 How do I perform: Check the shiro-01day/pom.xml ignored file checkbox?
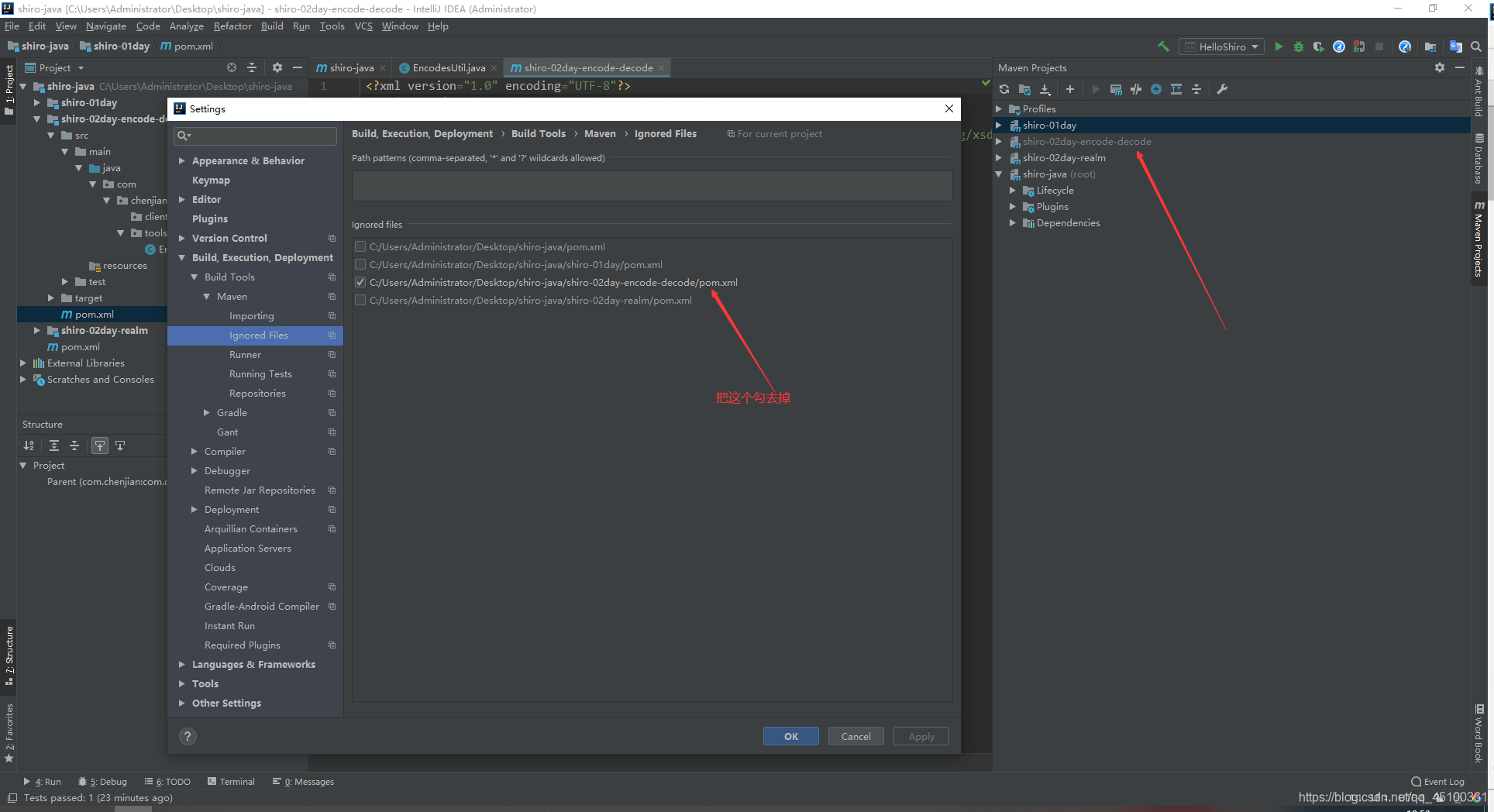coord(360,264)
